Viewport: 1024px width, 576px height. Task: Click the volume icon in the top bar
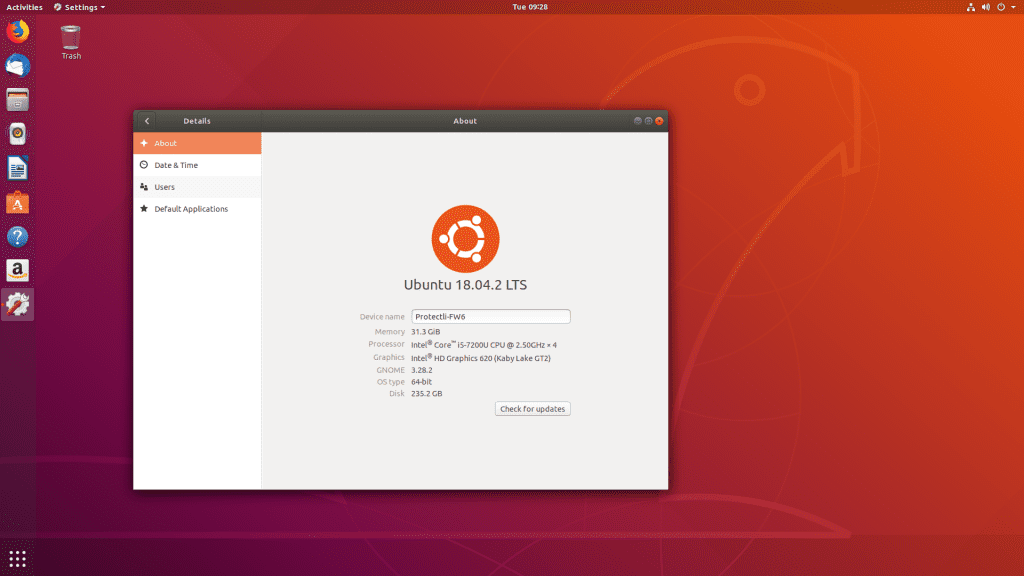coord(985,7)
